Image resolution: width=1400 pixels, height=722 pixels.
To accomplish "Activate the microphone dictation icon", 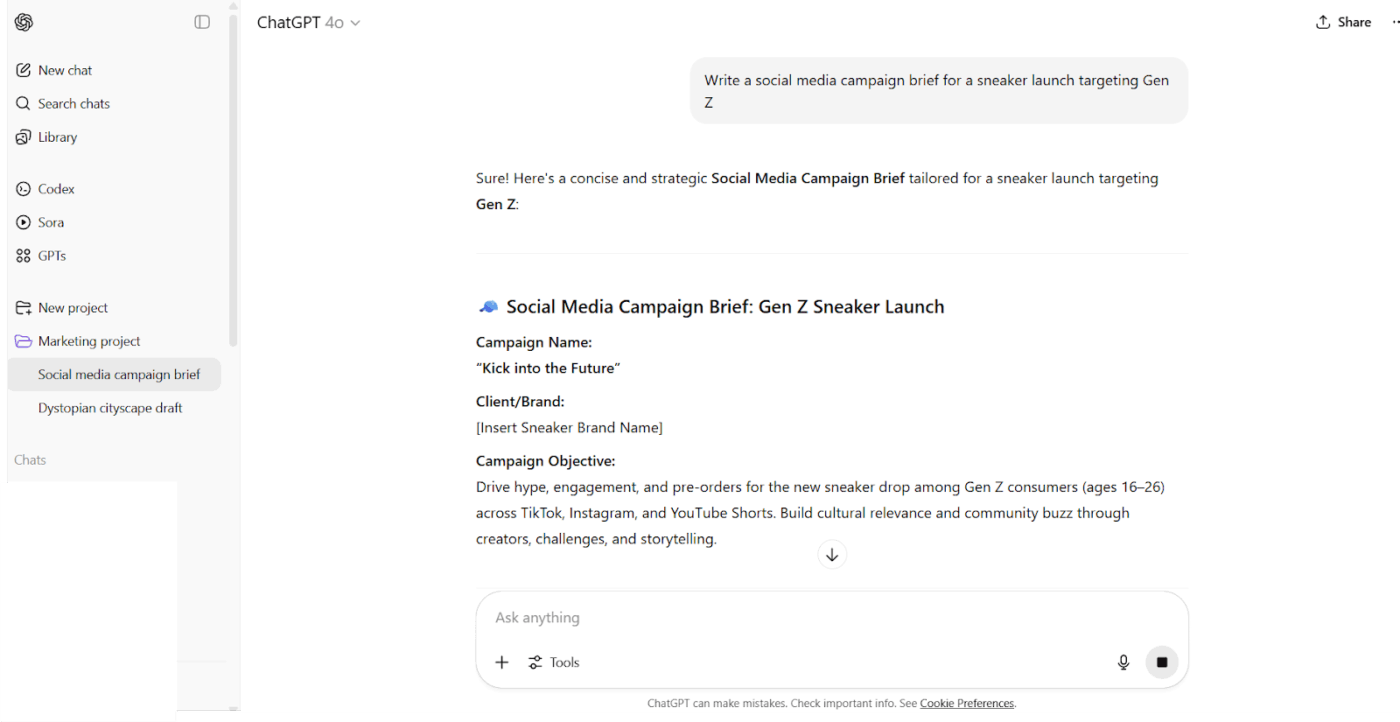I will (1123, 662).
